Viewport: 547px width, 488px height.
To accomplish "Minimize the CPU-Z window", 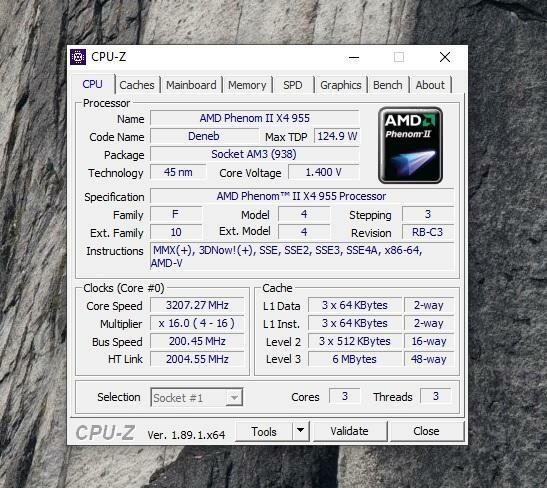I will tap(354, 57).
